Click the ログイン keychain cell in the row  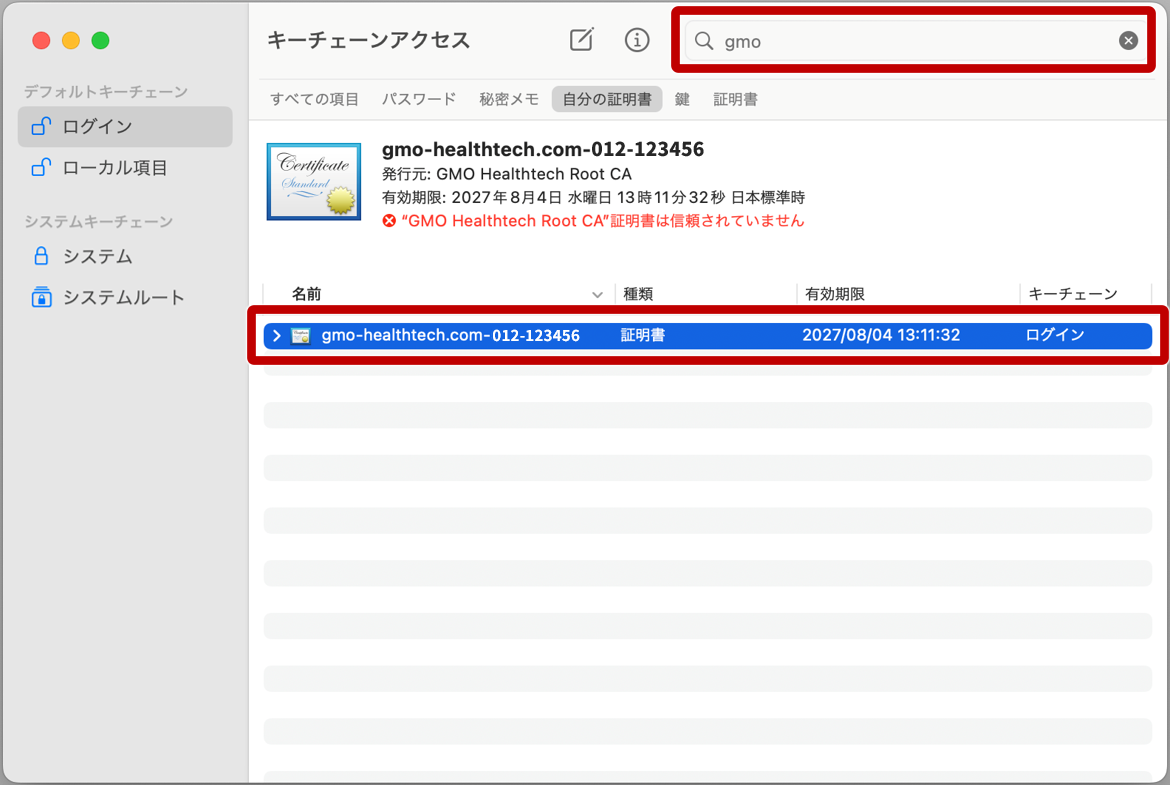click(x=1054, y=336)
